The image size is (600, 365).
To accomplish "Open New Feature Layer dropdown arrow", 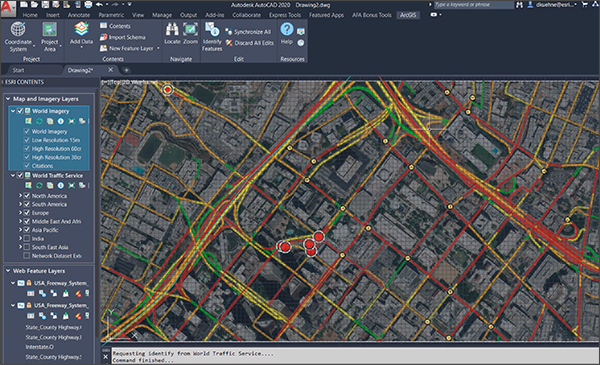I will (x=158, y=48).
